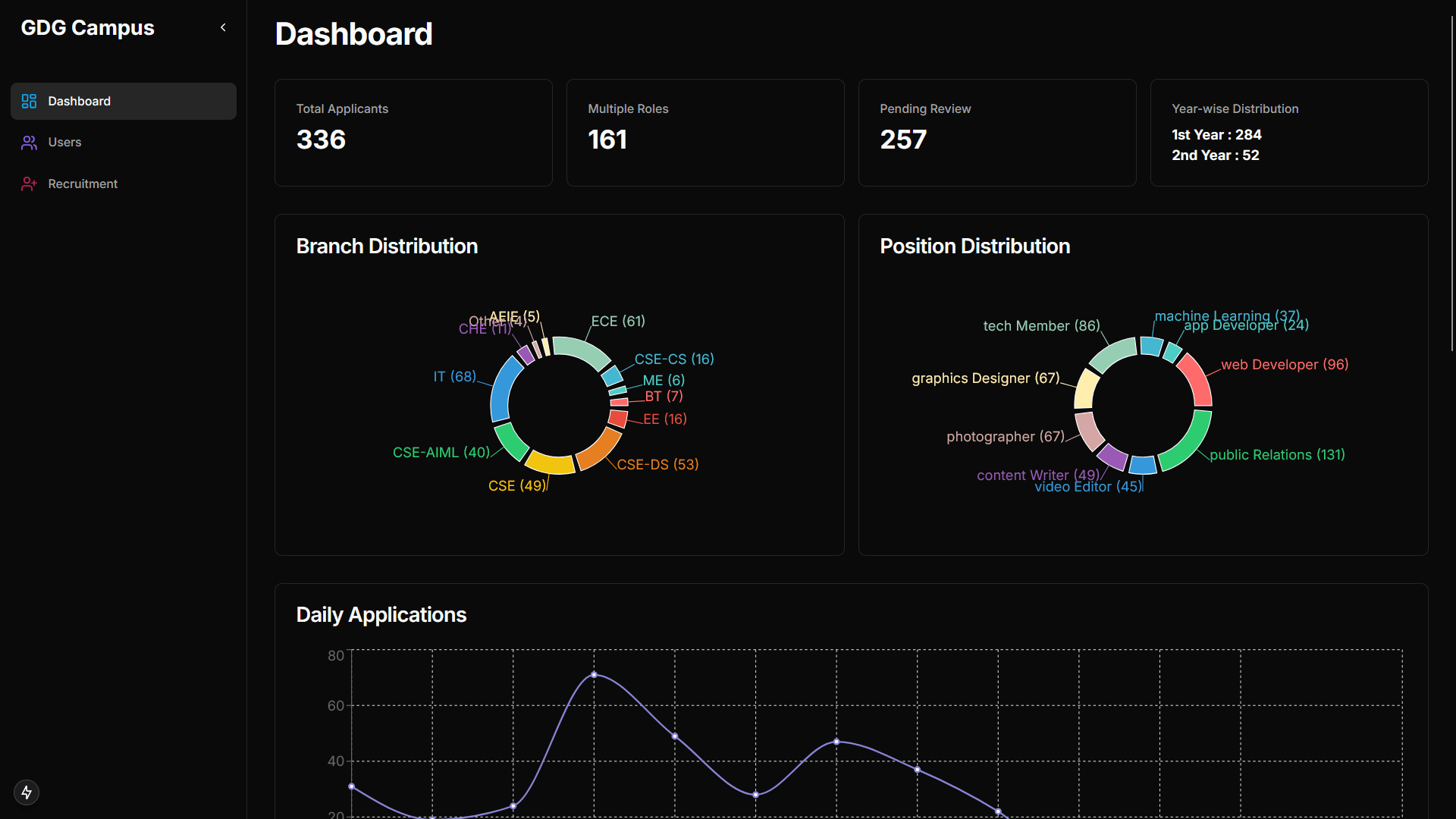Viewport: 1456px width, 819px height.
Task: Click the Position Distribution heading
Action: 974,246
